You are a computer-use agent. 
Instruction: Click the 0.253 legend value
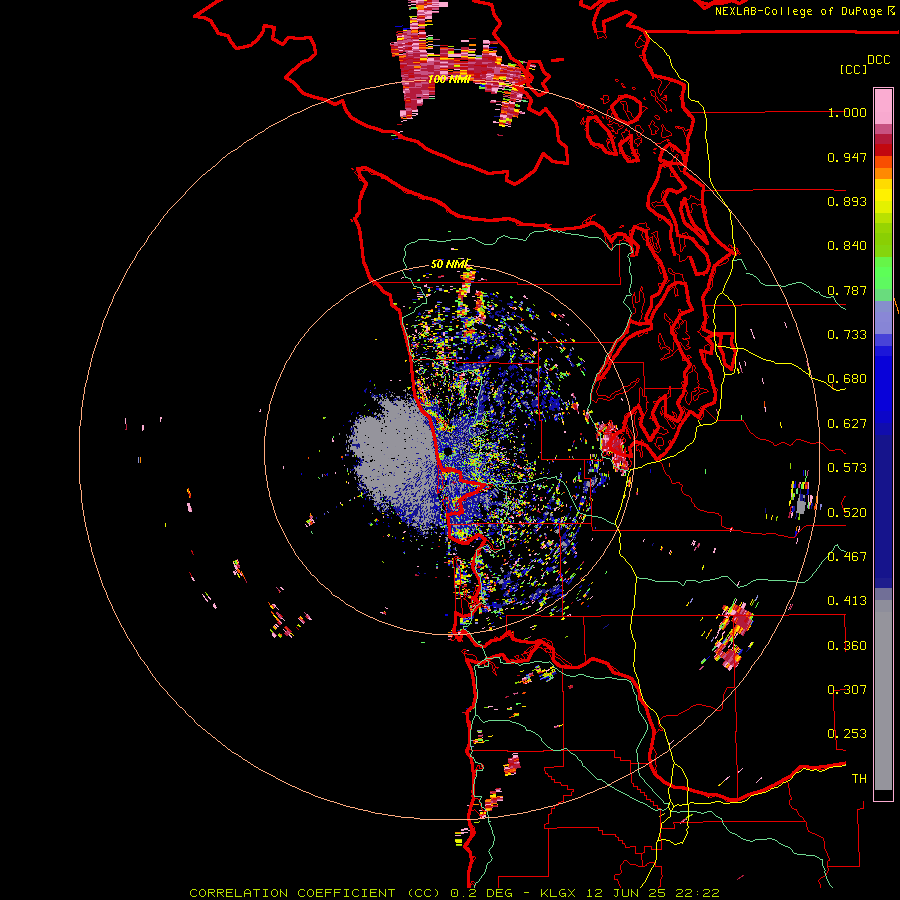click(847, 734)
